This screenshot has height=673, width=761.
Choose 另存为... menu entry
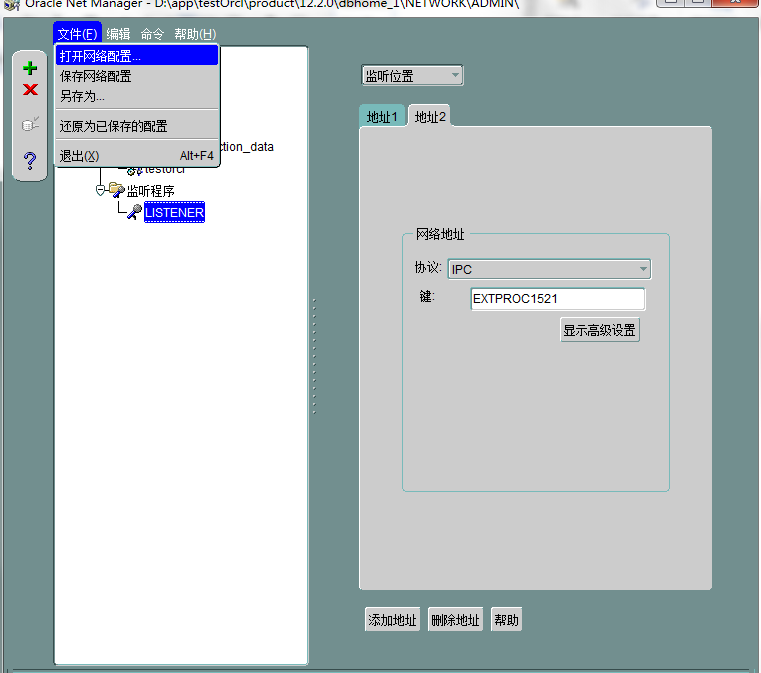pyautogui.click(x=137, y=96)
